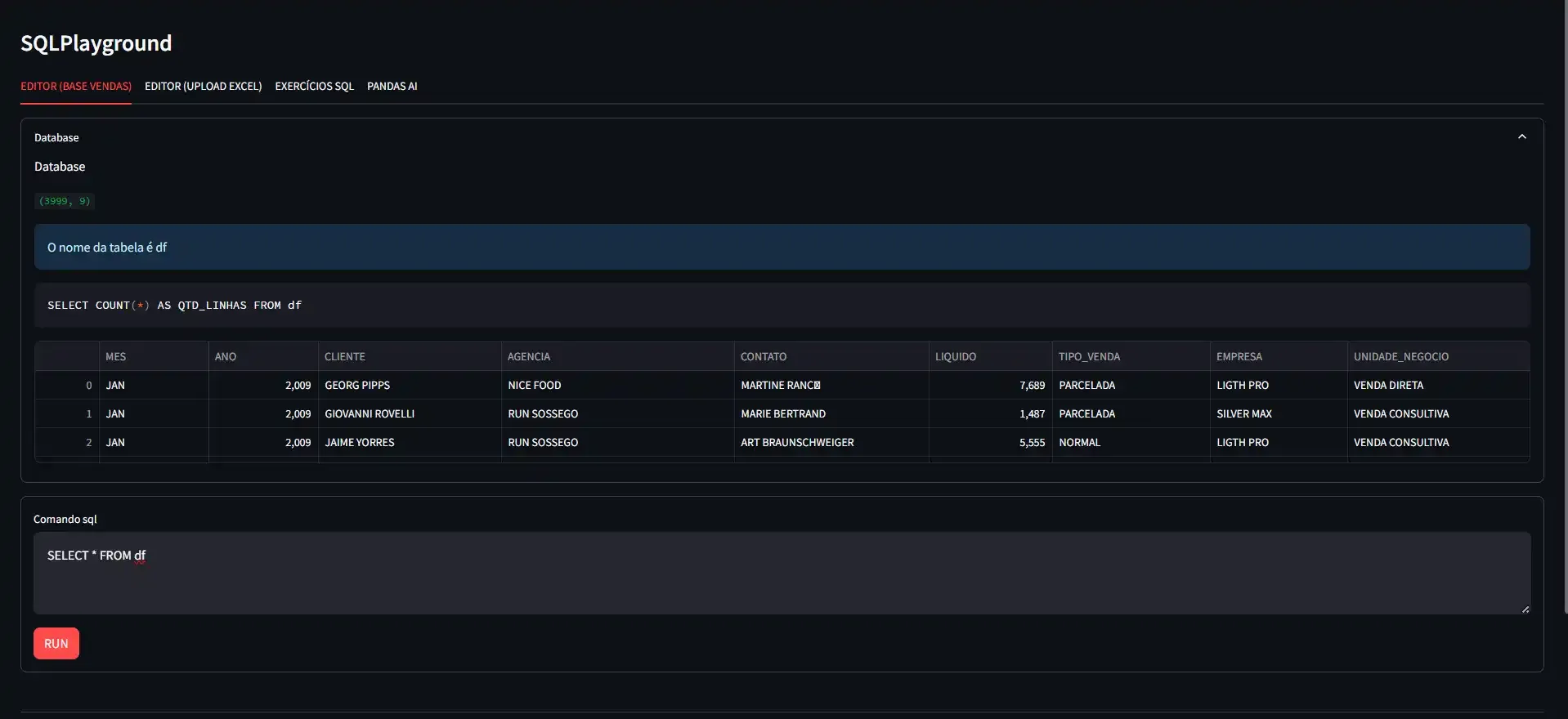This screenshot has width=1568, height=719.
Task: Sort by the ANO column header
Action: (x=263, y=356)
